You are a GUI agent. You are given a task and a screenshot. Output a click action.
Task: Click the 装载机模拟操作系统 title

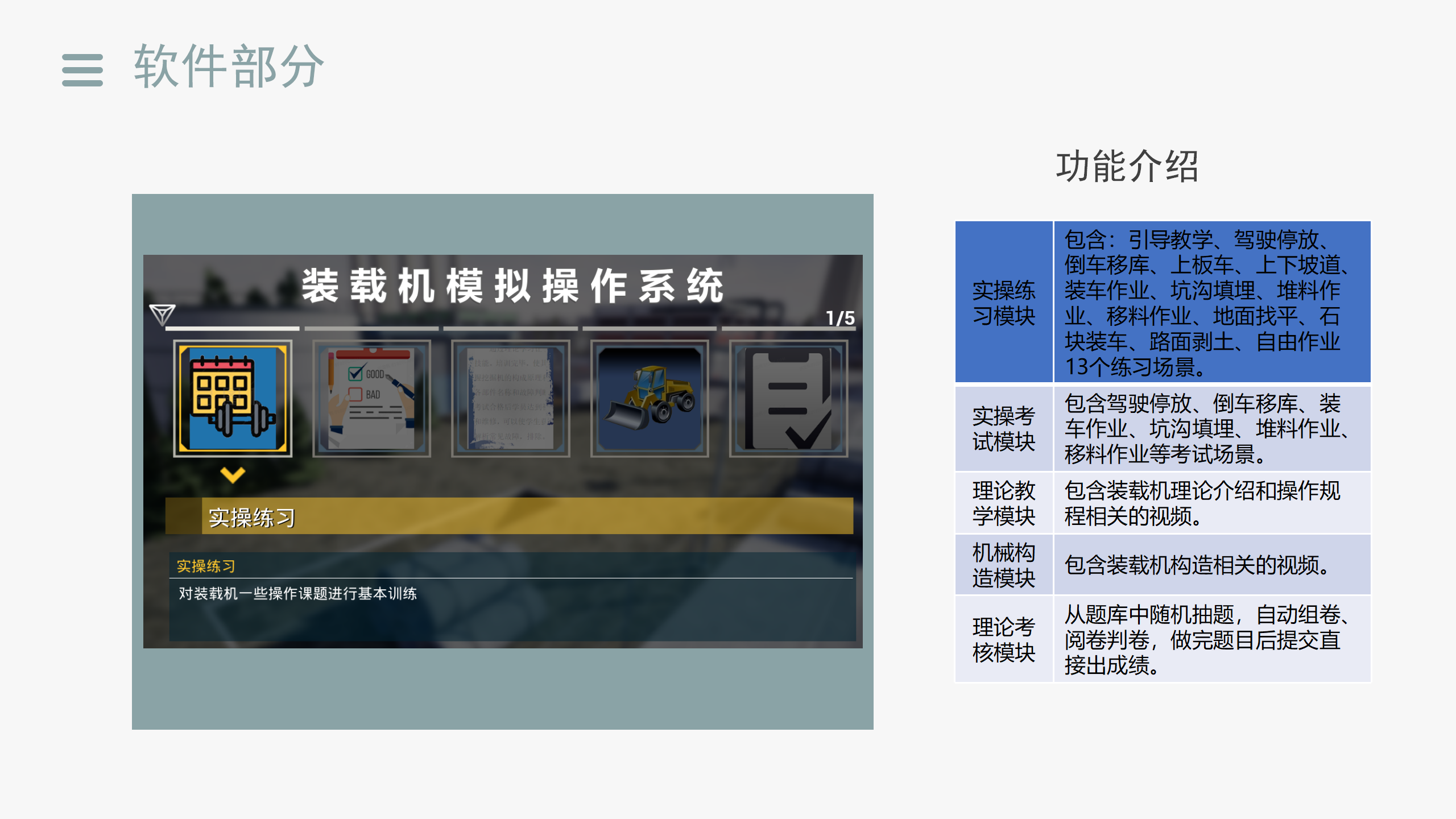[512, 286]
